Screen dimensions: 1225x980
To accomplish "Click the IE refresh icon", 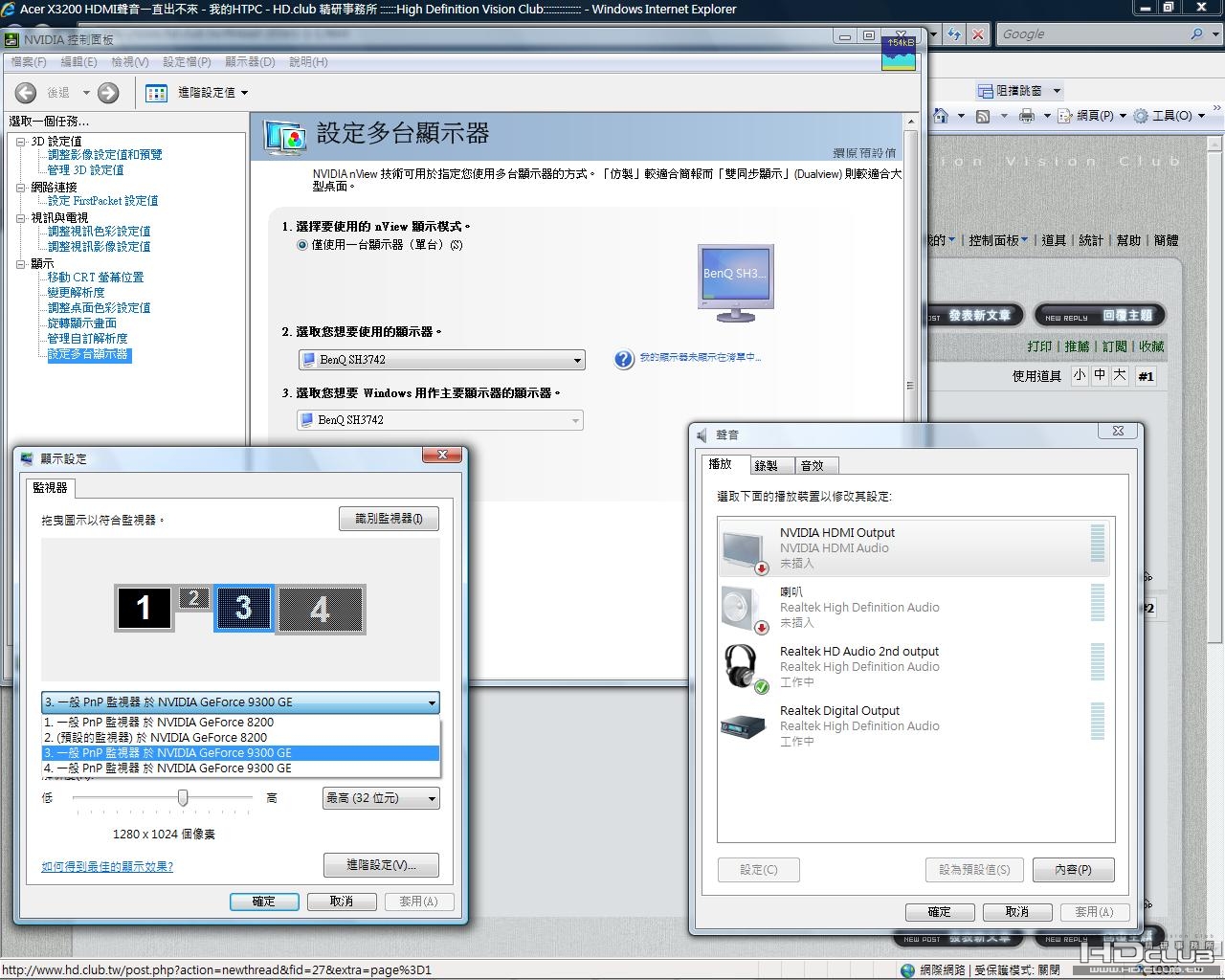I will (x=954, y=34).
